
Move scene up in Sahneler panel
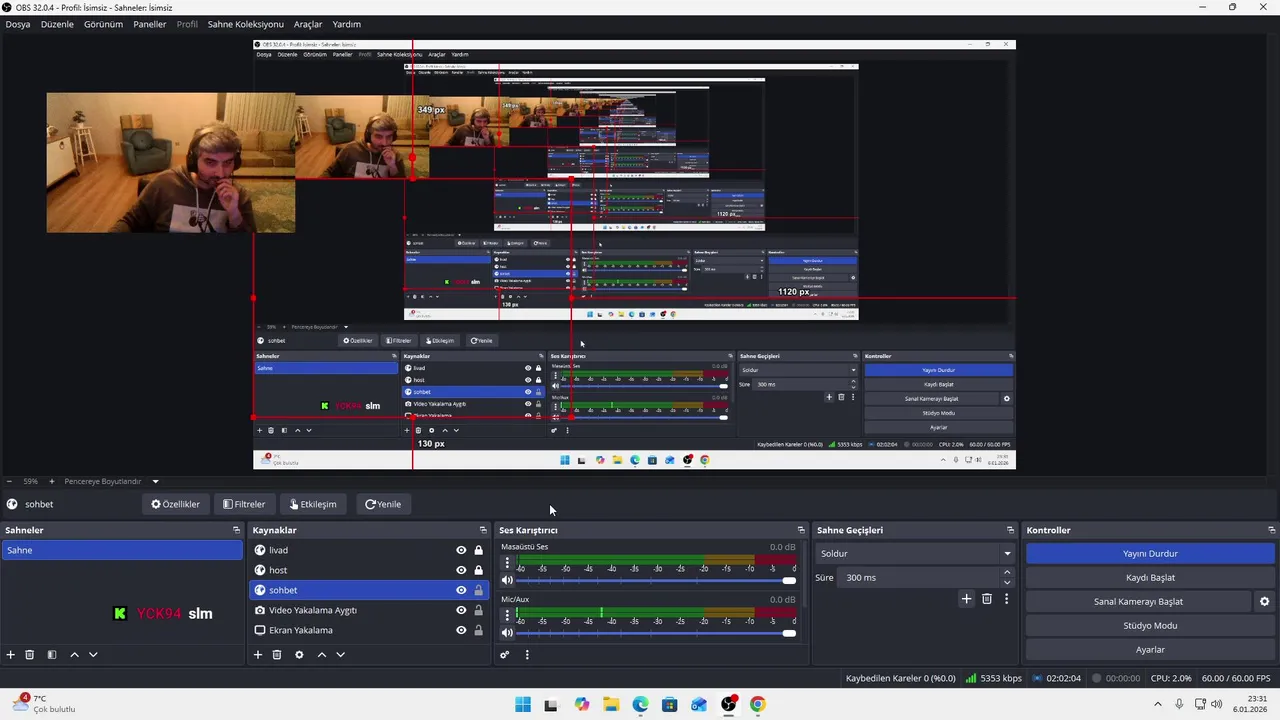(x=74, y=655)
